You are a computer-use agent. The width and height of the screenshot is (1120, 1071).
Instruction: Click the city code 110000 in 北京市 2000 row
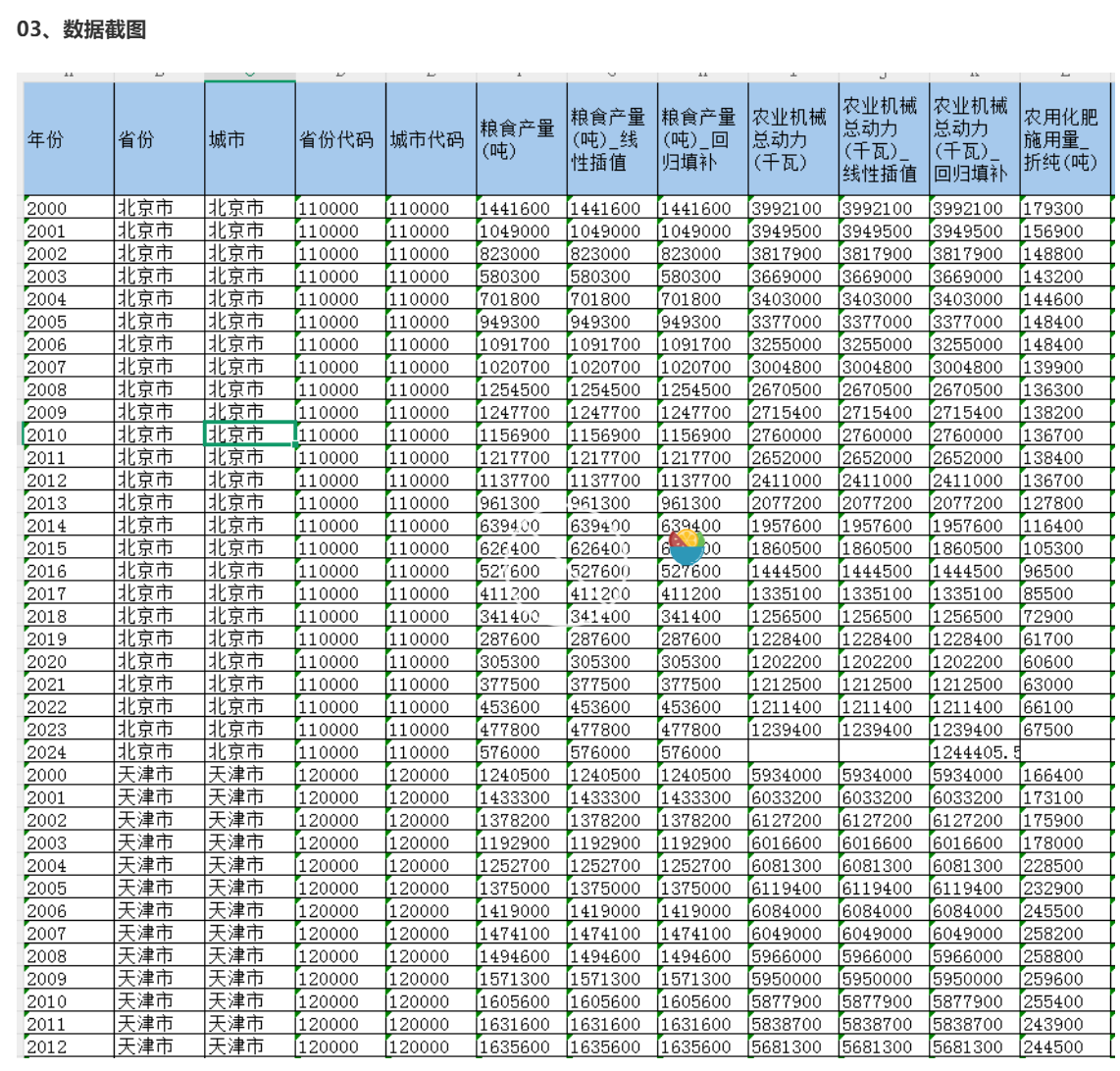tap(432, 208)
